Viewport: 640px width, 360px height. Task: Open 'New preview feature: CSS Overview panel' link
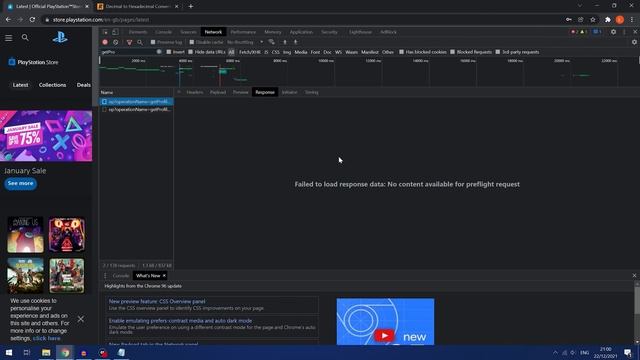(157, 301)
